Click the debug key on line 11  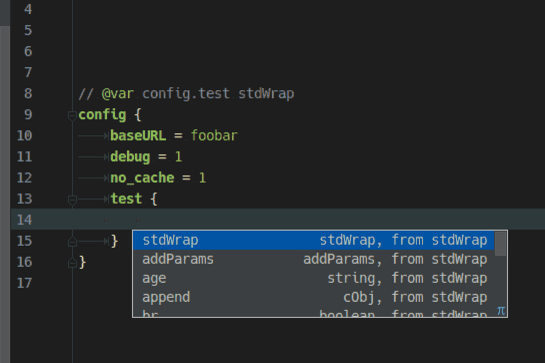point(130,157)
